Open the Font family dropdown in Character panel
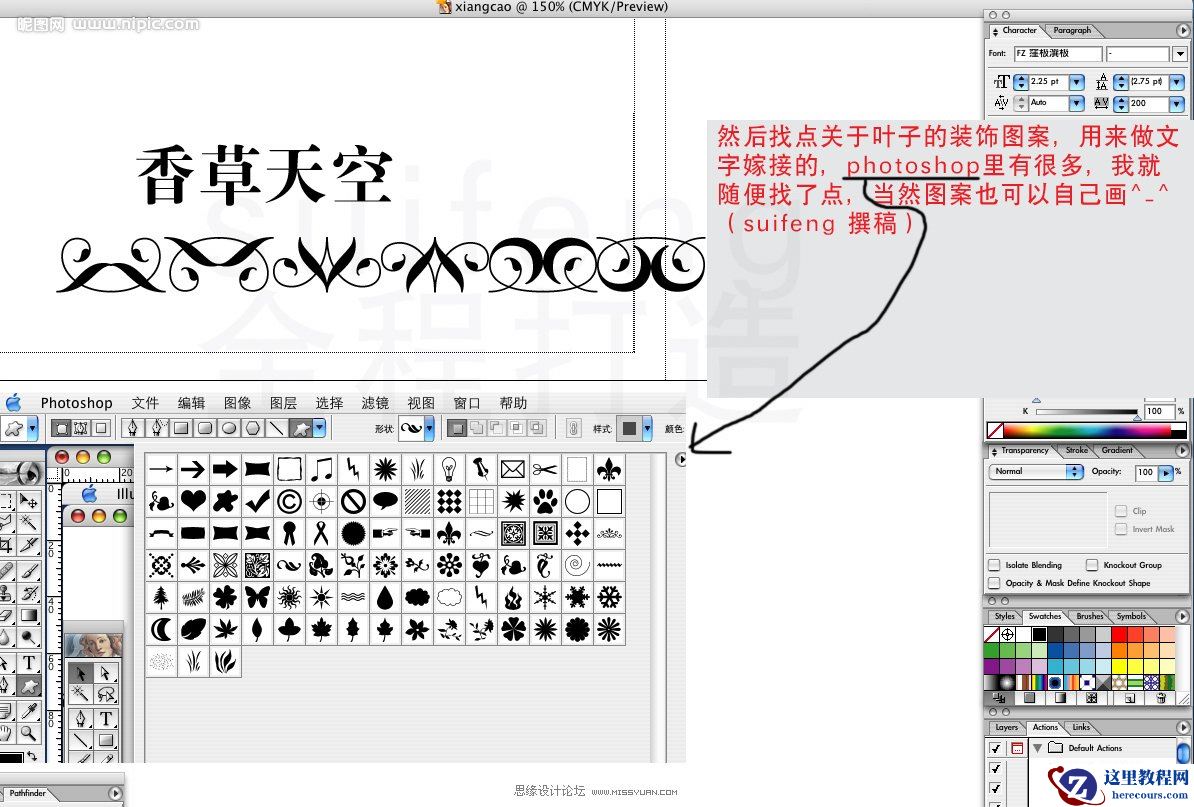Image resolution: width=1194 pixels, height=807 pixels. [1180, 53]
